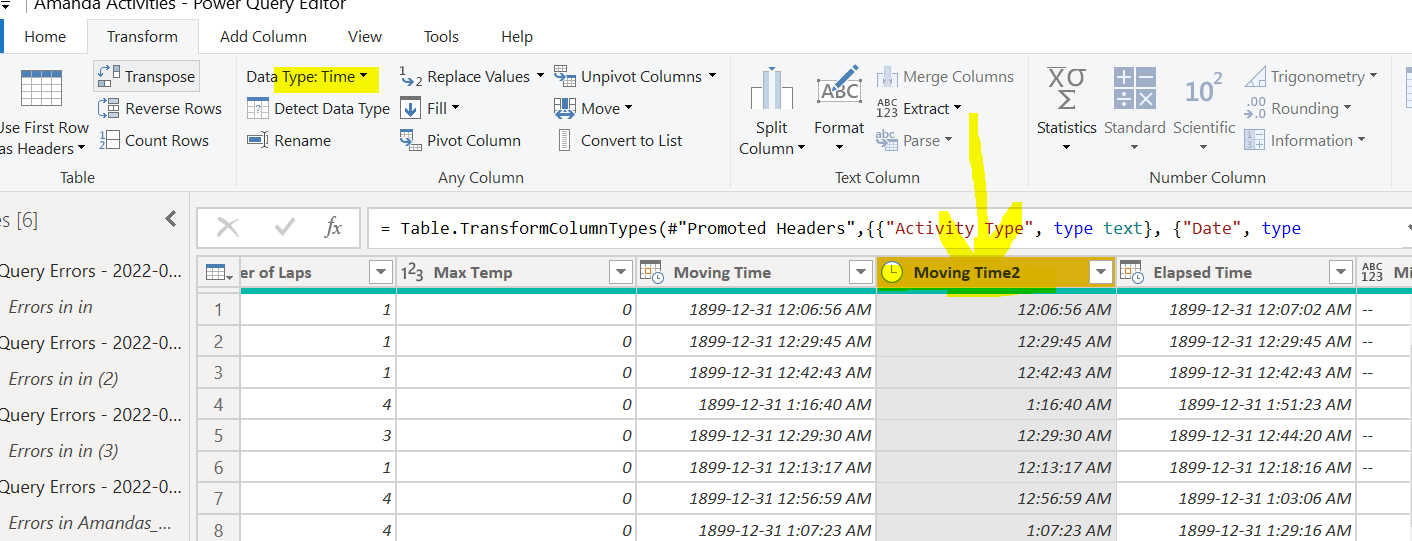The height and width of the screenshot is (541, 1412).
Task: Click the Scientific 10-squared icon
Action: (1203, 89)
